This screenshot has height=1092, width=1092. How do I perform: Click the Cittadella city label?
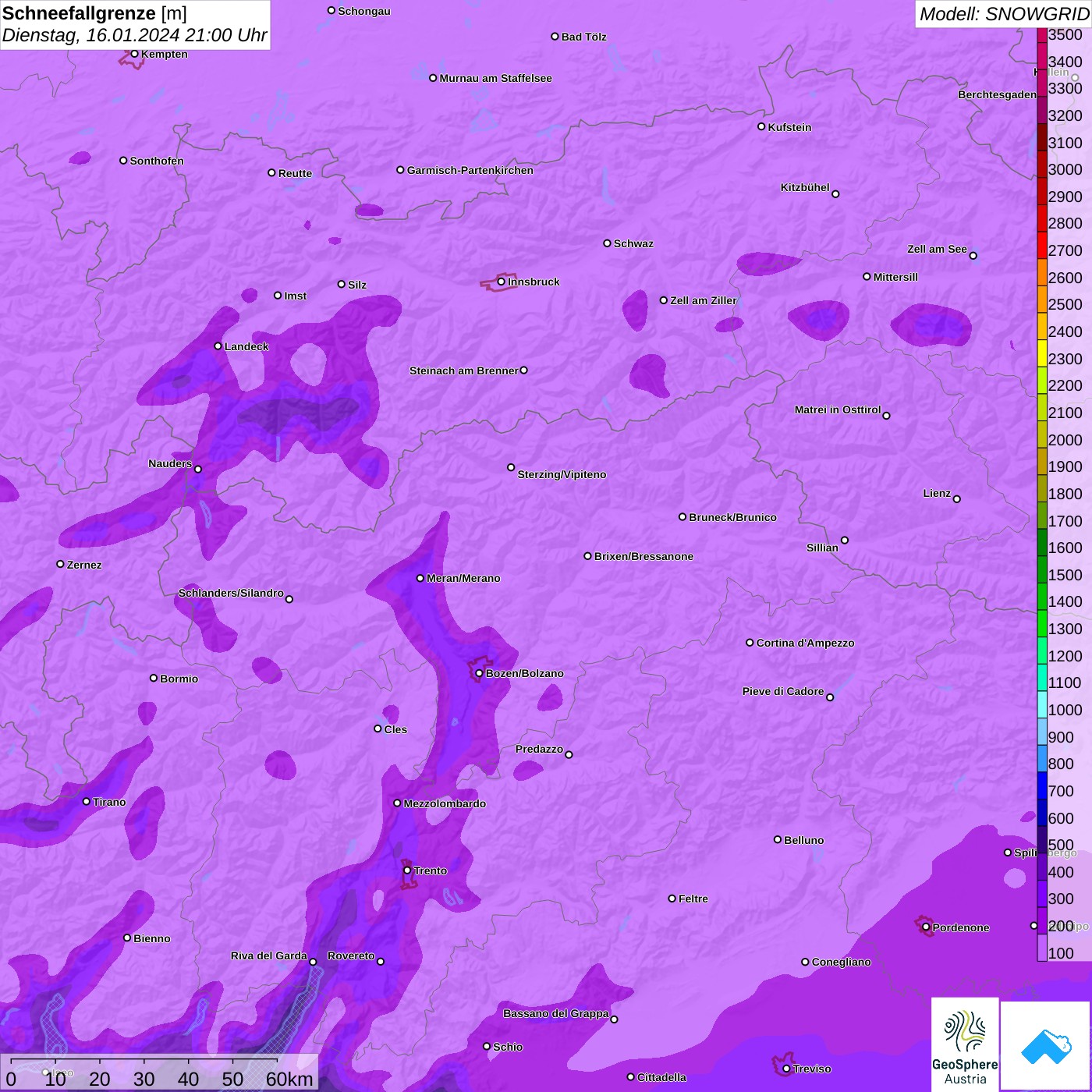[x=661, y=1077]
